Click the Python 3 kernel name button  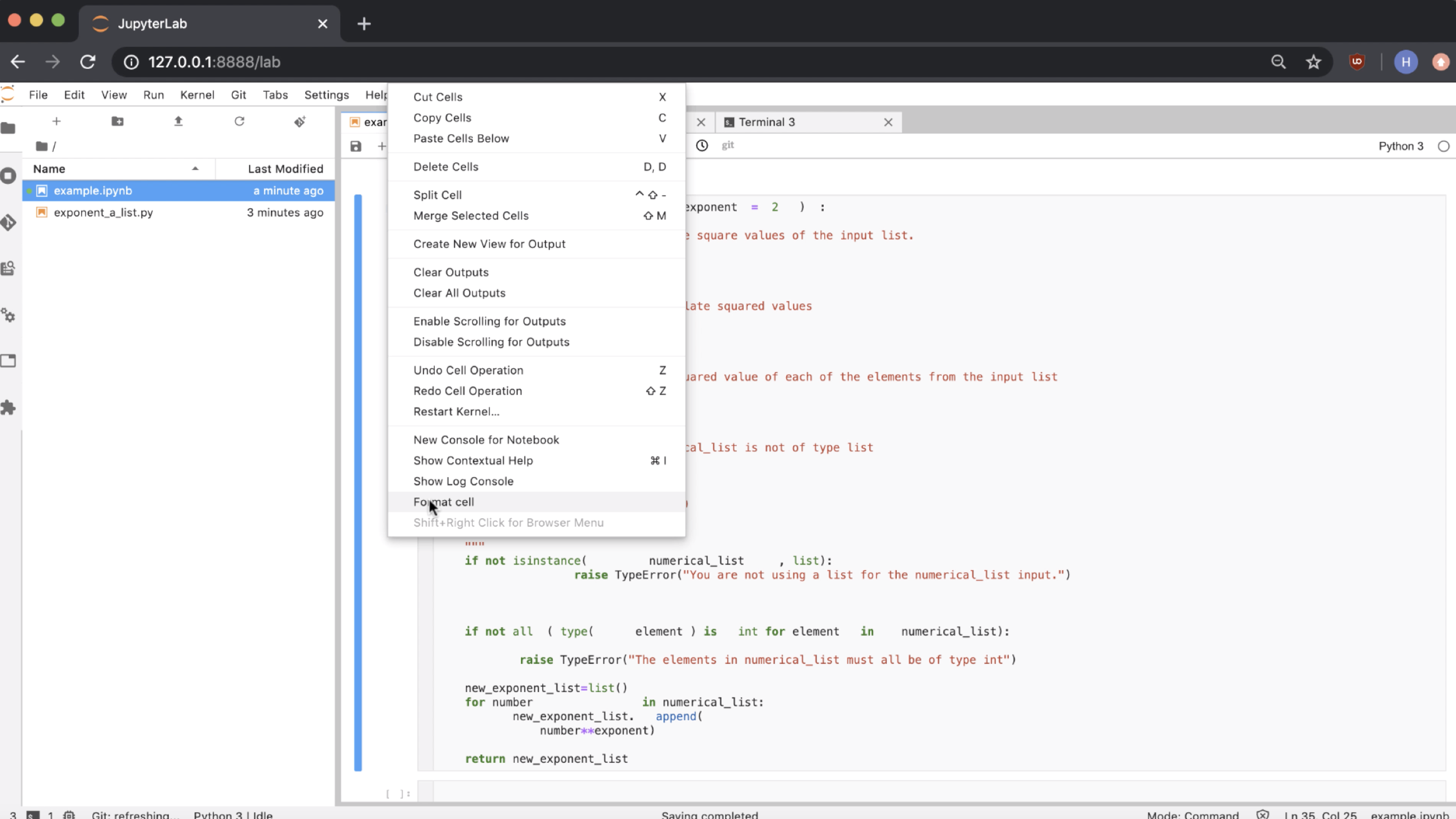1400,146
